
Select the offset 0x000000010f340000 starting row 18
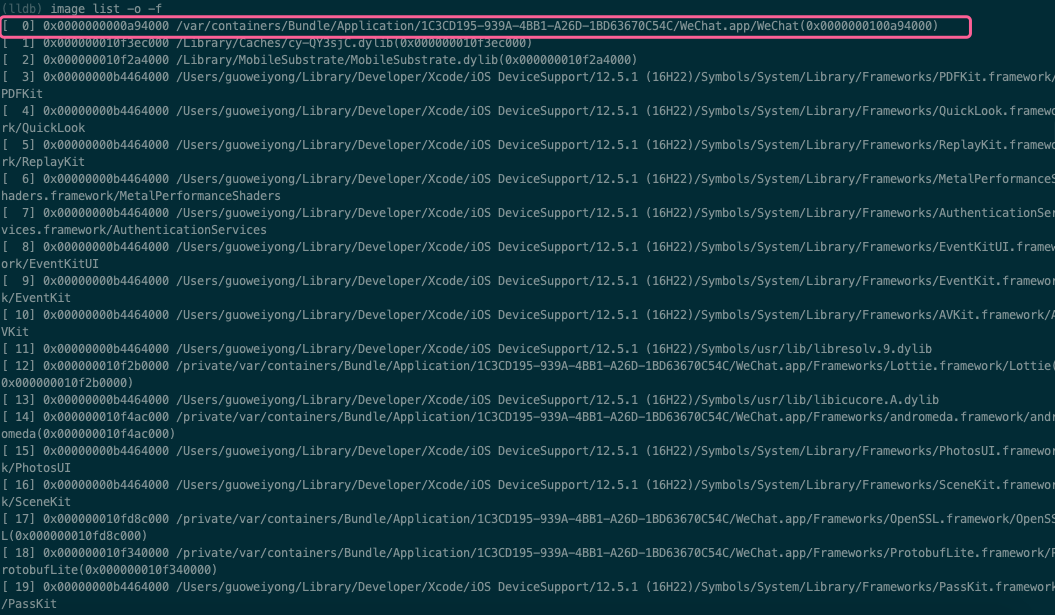106,553
